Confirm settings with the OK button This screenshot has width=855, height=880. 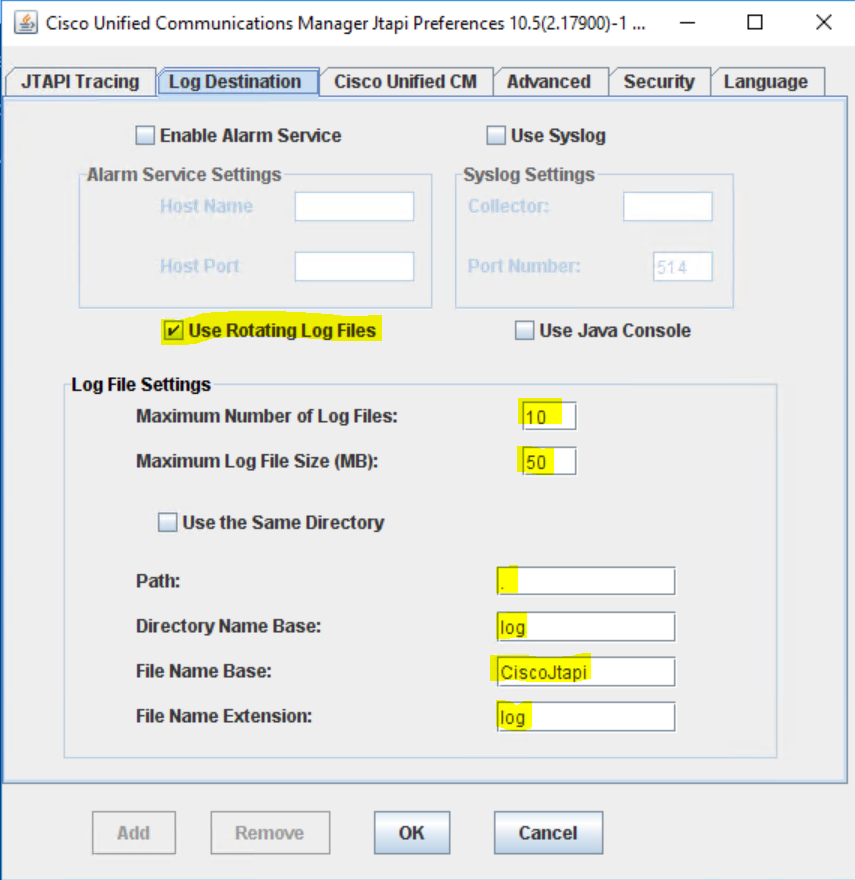click(412, 833)
